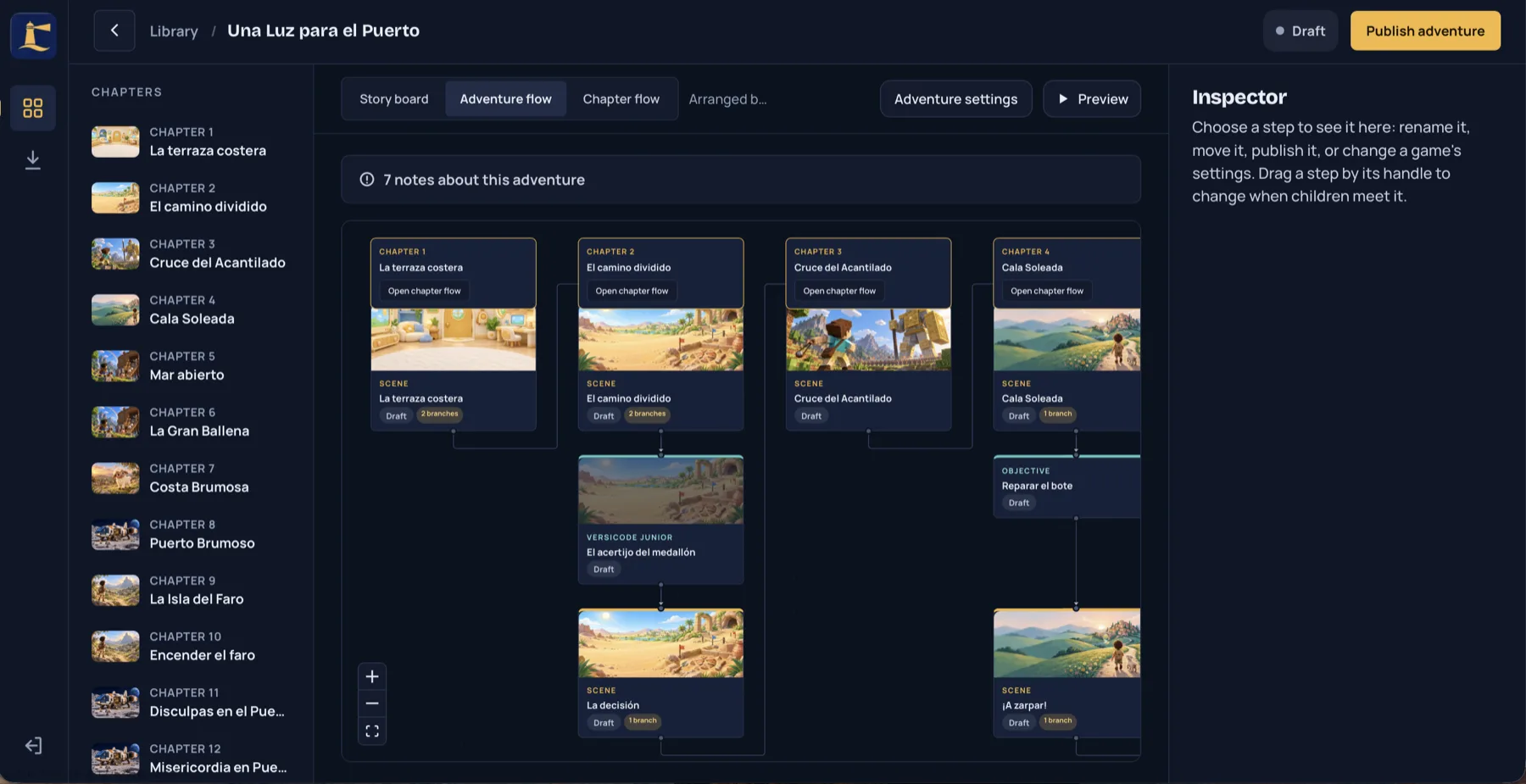The width and height of the screenshot is (1526, 784).
Task: Start the adventure Preview
Action: pos(1092,99)
